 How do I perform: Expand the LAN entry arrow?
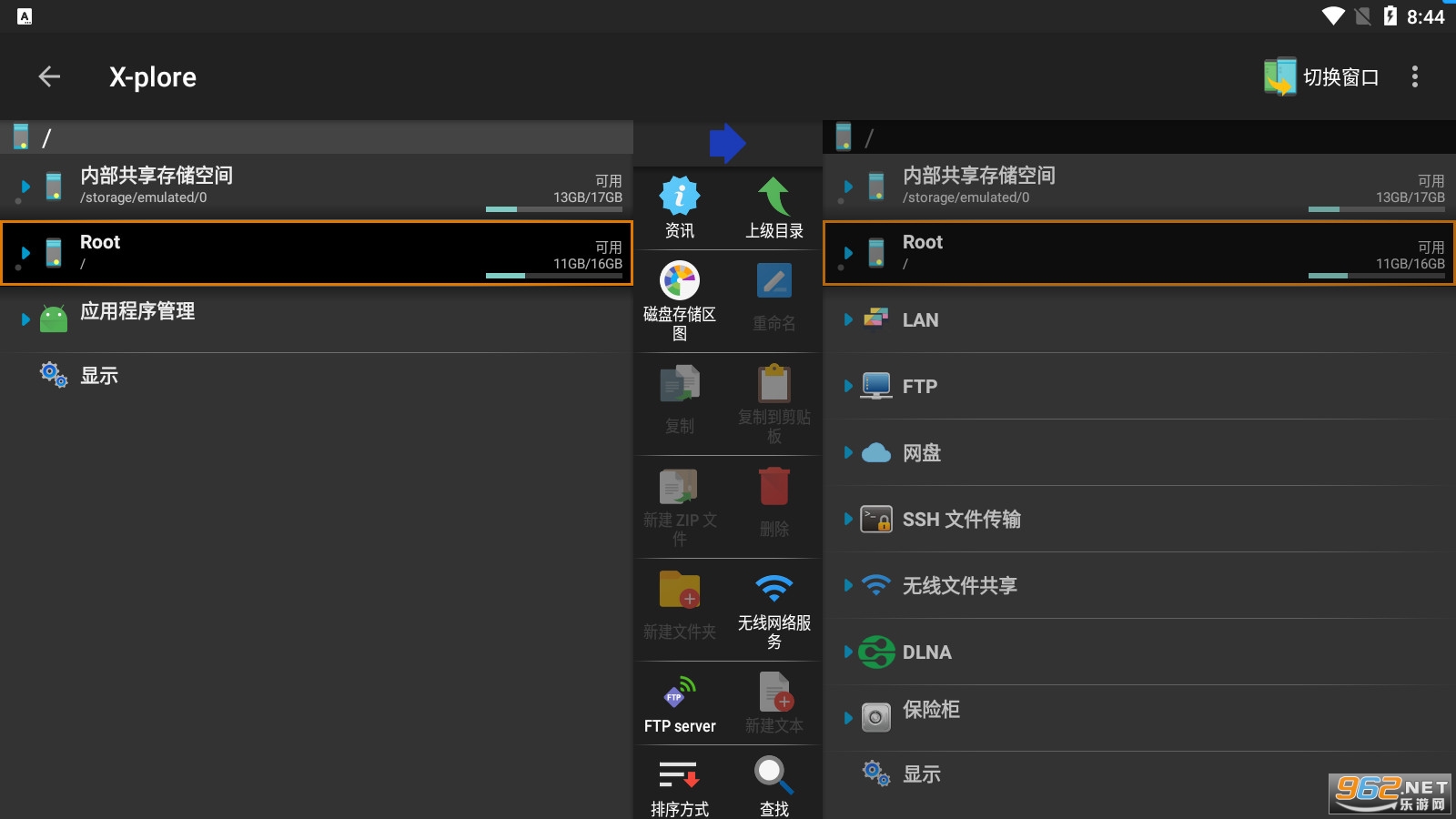848,319
